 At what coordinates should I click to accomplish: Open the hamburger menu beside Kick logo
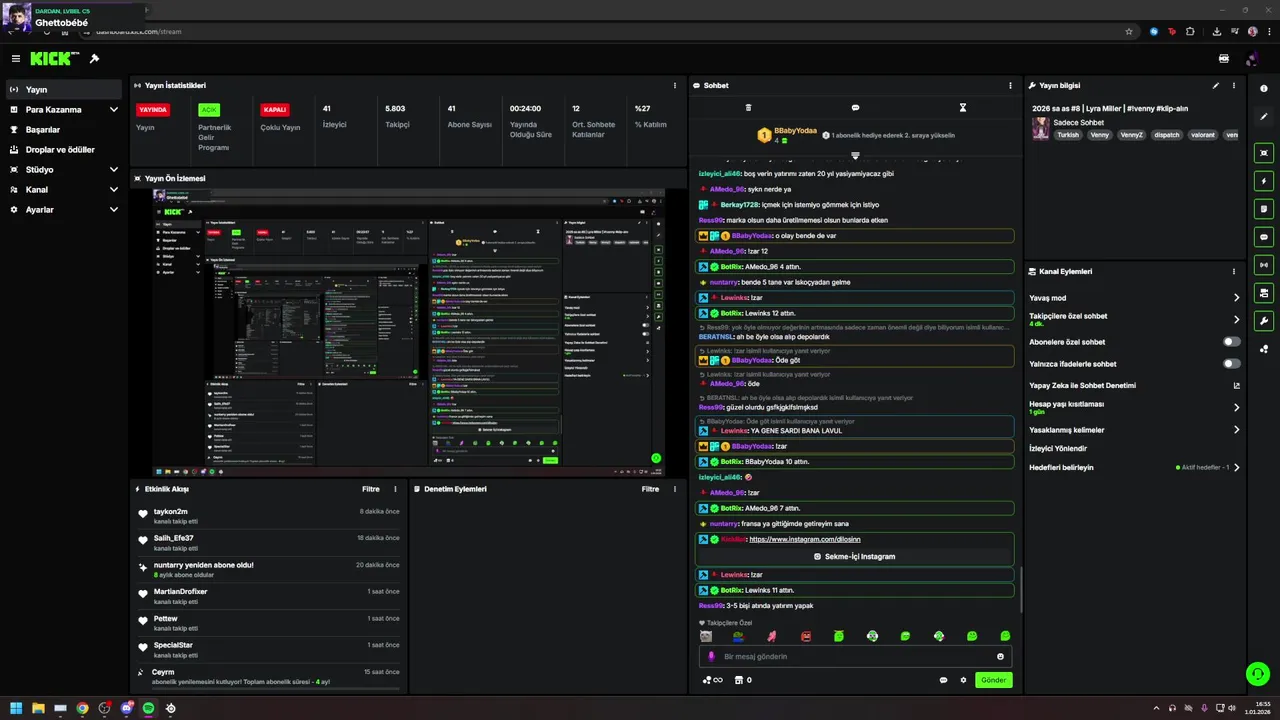click(16, 59)
